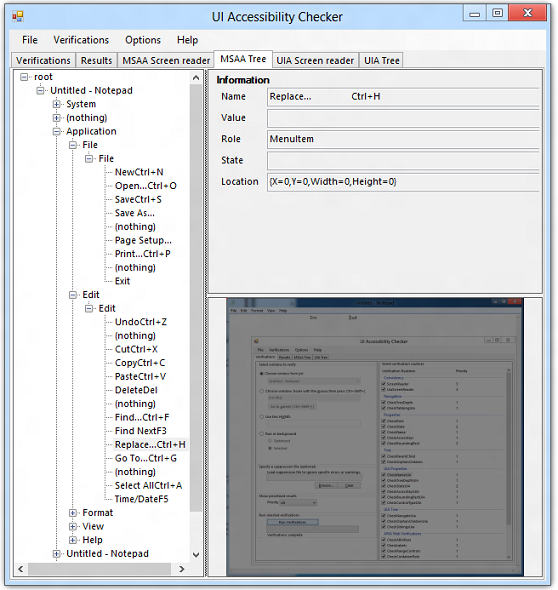Open the Options menu
558x590 pixels.
(x=143, y=40)
